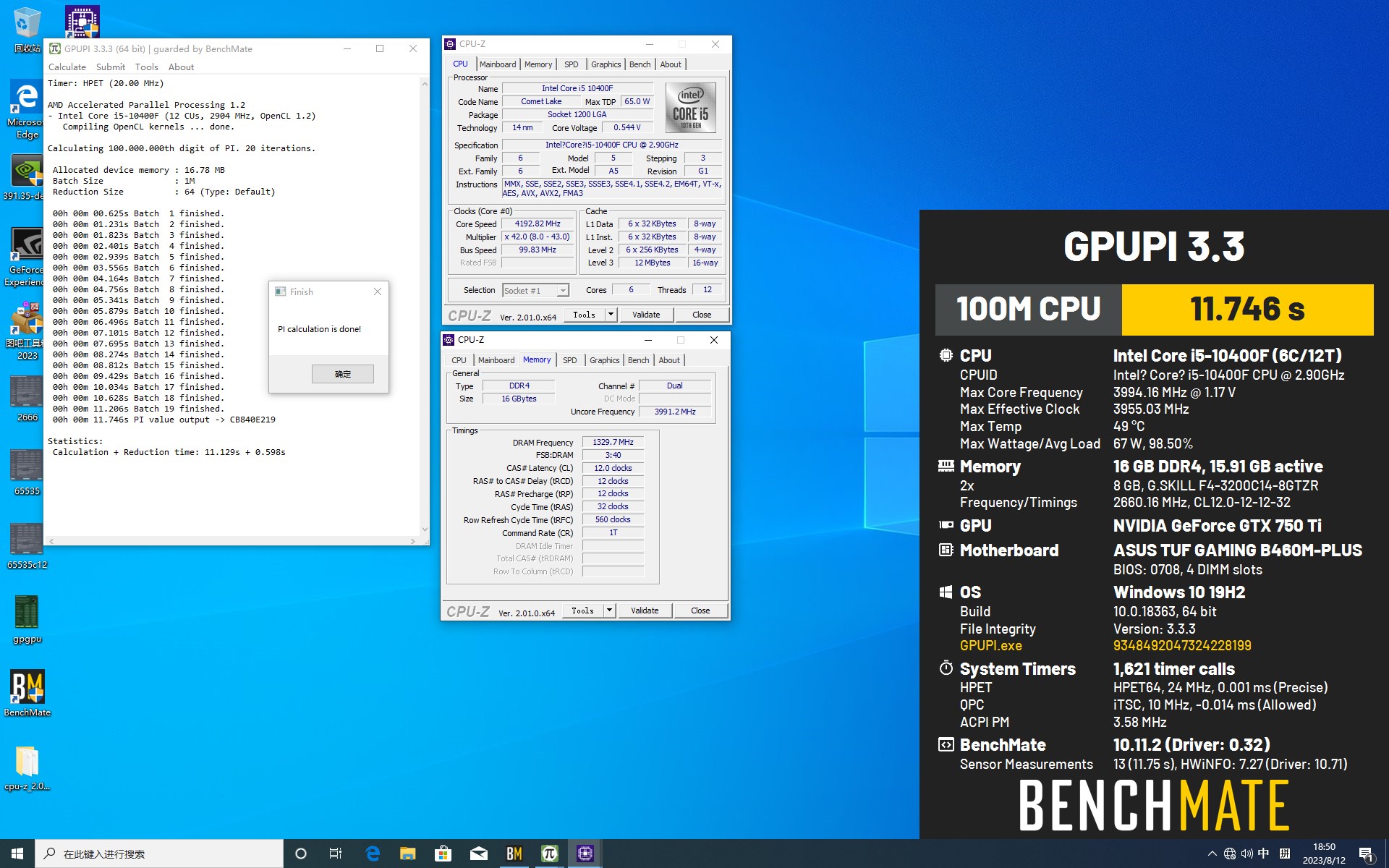Open Edge from the taskbar
1389x868 pixels.
tap(373, 854)
